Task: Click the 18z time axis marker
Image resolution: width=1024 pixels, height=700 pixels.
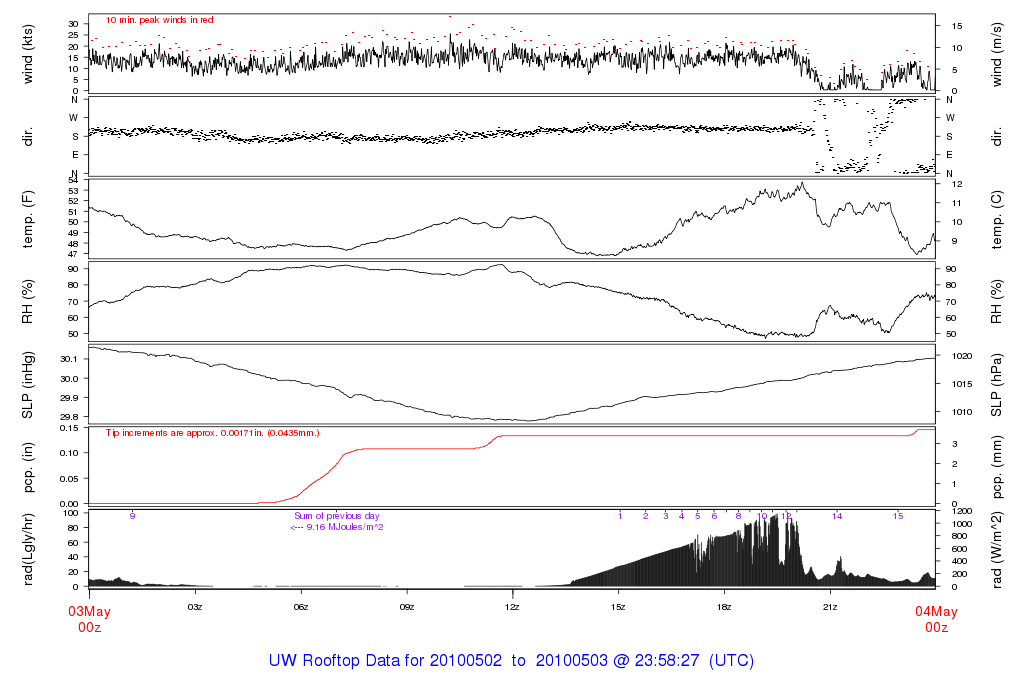Action: pos(724,607)
